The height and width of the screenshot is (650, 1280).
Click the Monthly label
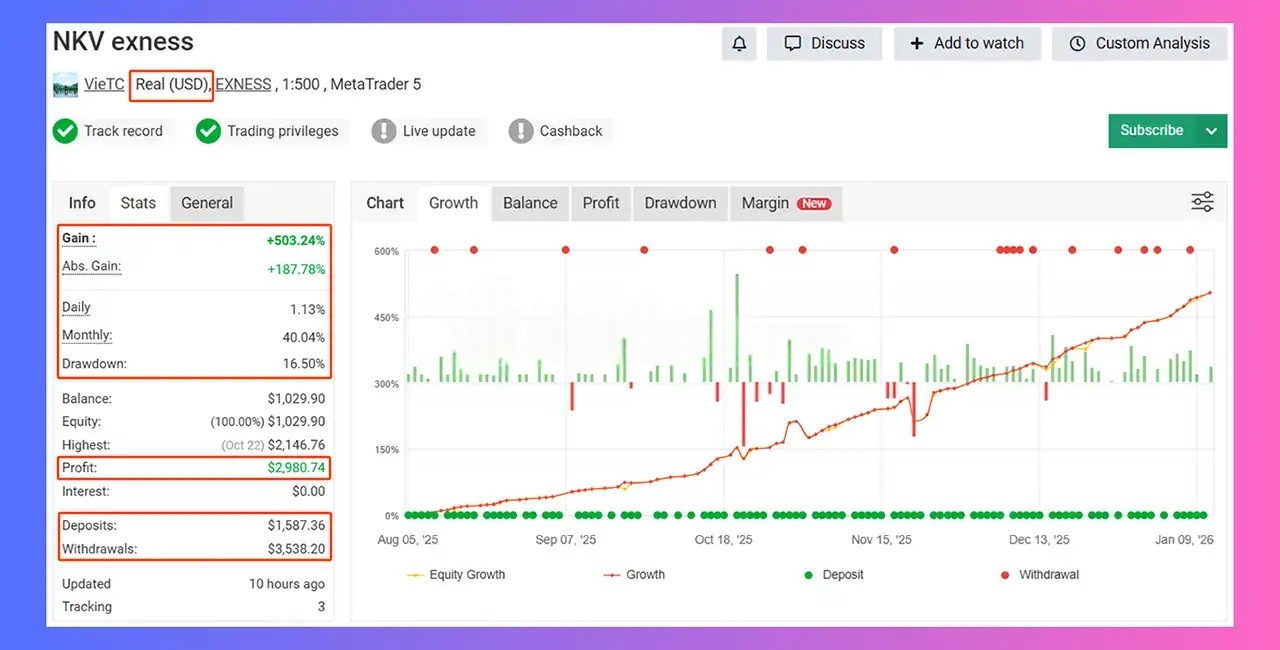(x=87, y=336)
